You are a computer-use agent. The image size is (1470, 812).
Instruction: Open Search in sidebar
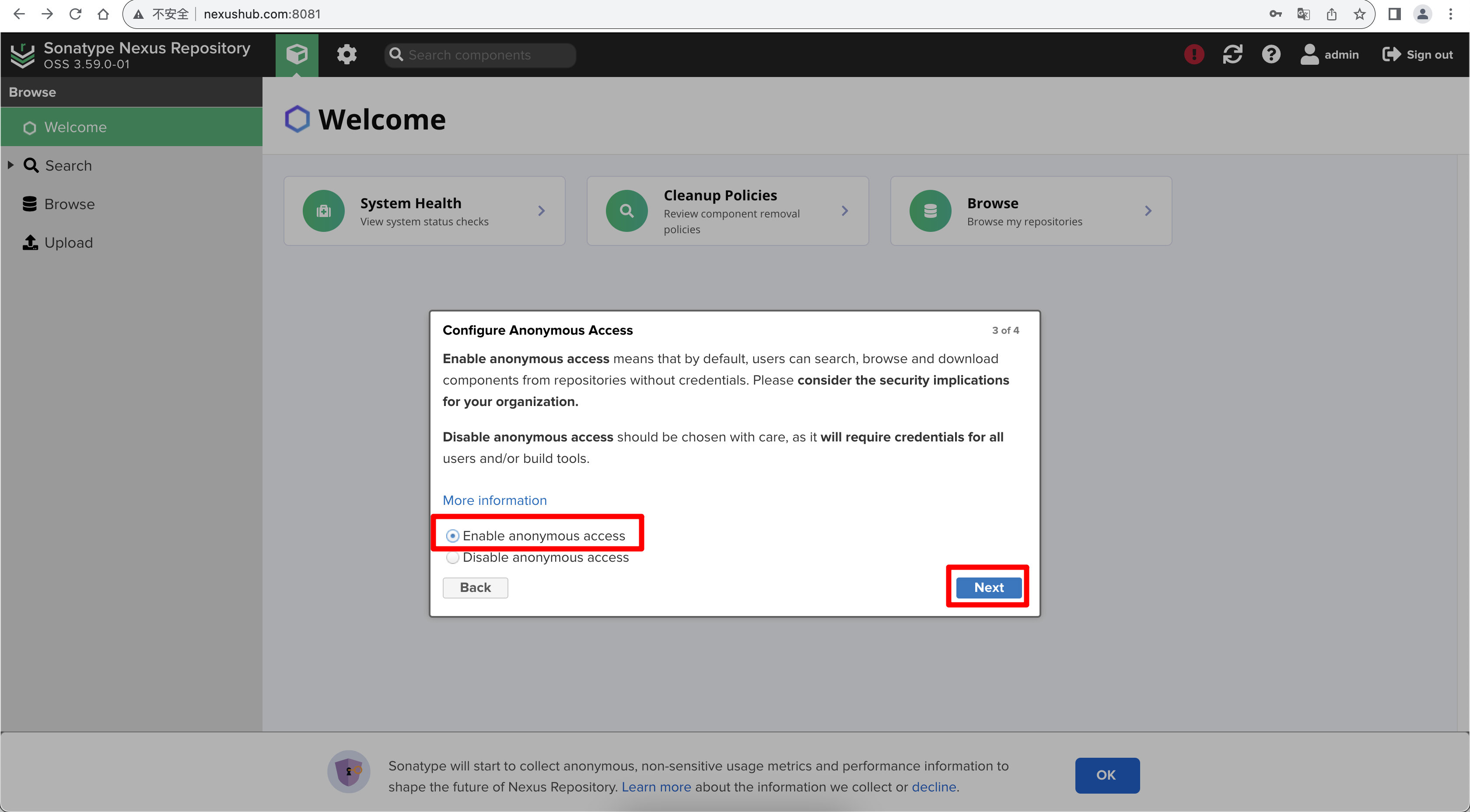point(68,165)
